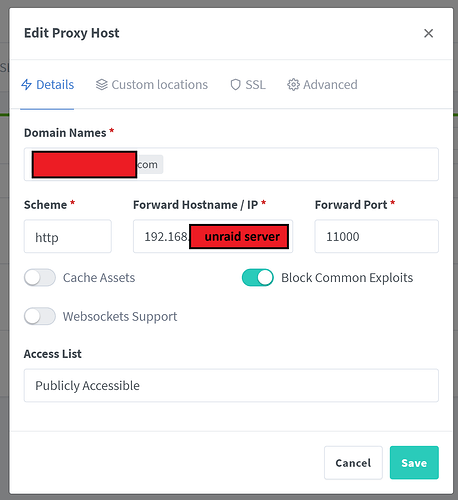
Task: Click the gear icon beside Advanced
Action: pyautogui.click(x=293, y=85)
